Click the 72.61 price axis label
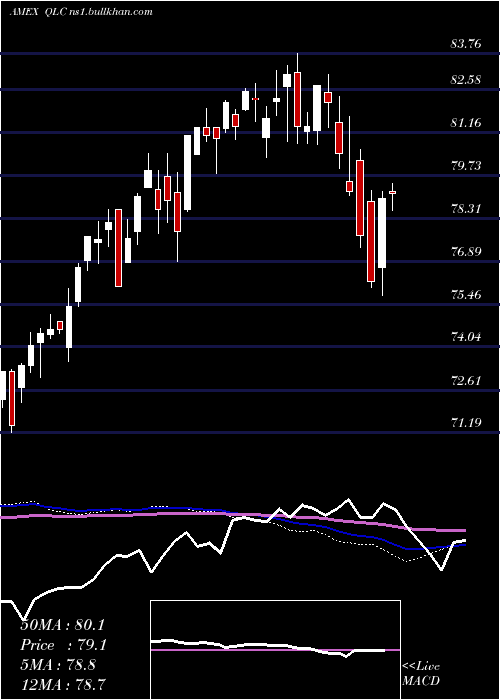The height and width of the screenshot is (700, 500). click(x=467, y=380)
